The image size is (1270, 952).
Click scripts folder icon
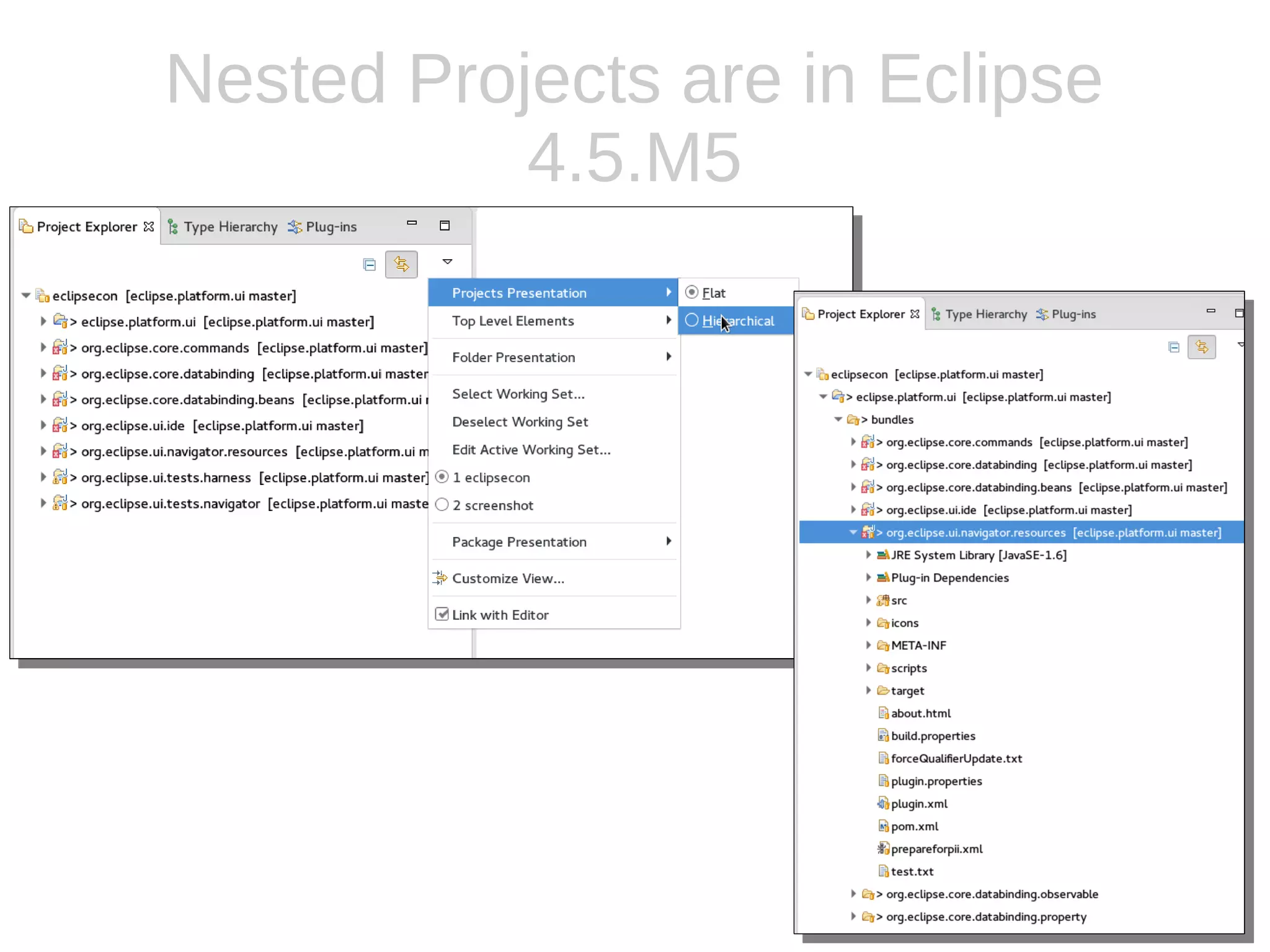tap(883, 668)
